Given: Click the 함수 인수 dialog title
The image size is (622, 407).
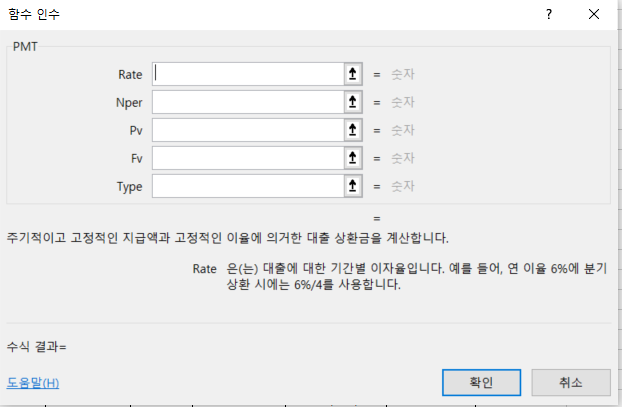Looking at the screenshot, I should 34,14.
